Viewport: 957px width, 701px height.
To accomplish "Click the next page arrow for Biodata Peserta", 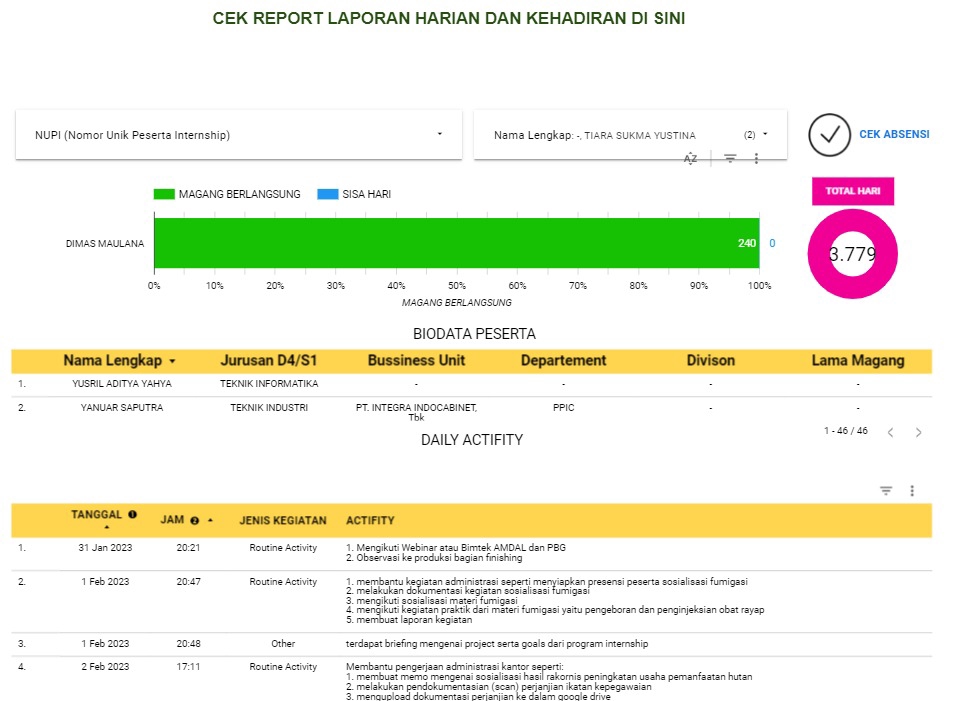I will (918, 432).
